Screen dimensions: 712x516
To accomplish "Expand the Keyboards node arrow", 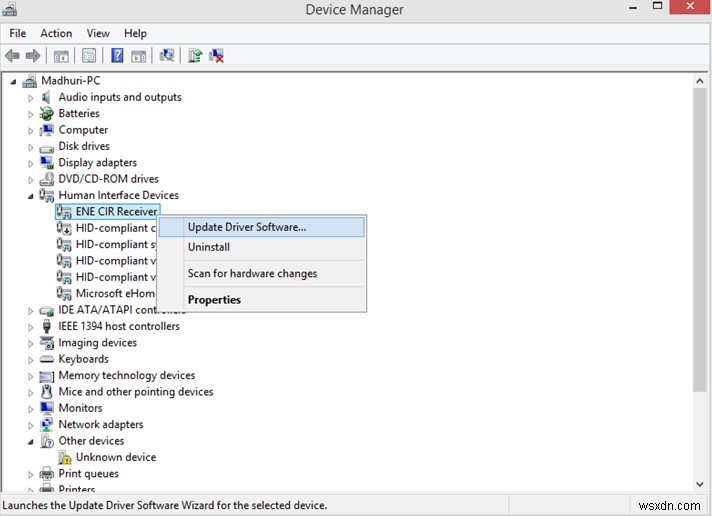I will [30, 360].
